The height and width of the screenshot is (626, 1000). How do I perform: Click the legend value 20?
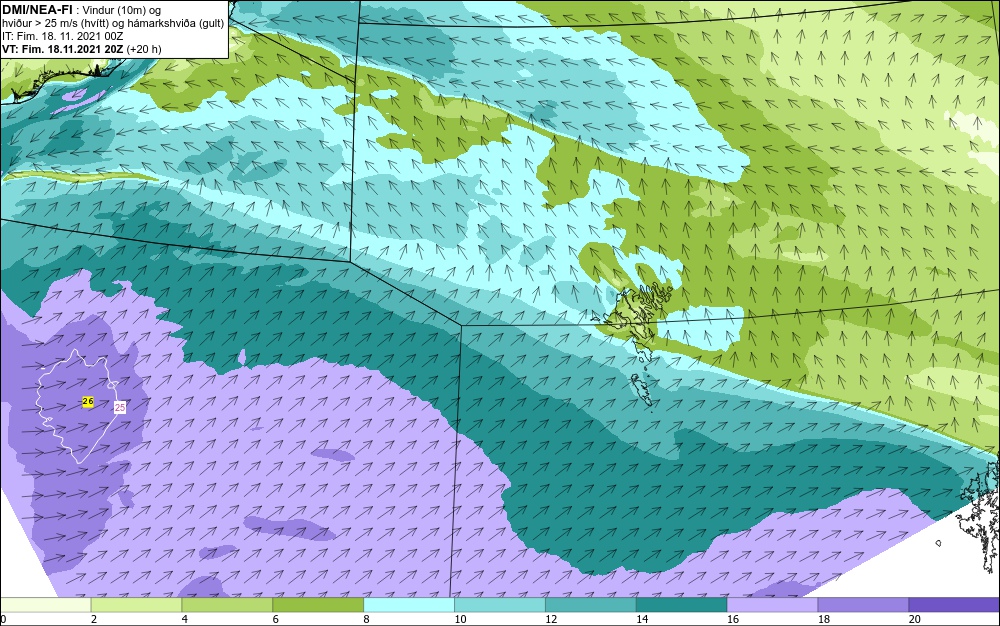click(915, 619)
